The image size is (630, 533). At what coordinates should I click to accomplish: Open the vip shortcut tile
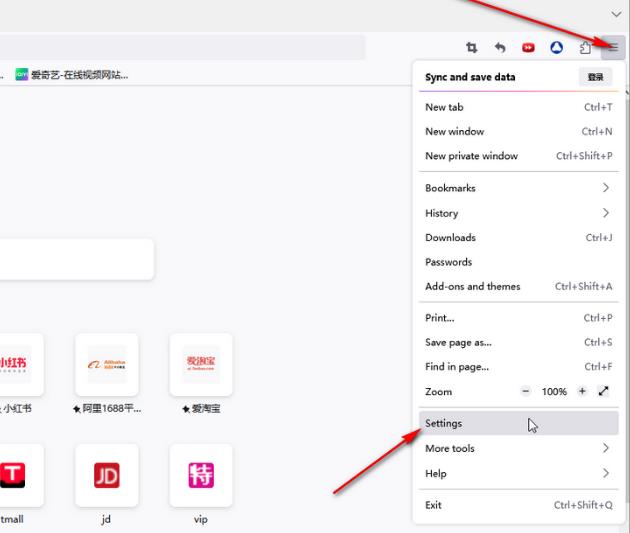click(x=201, y=476)
